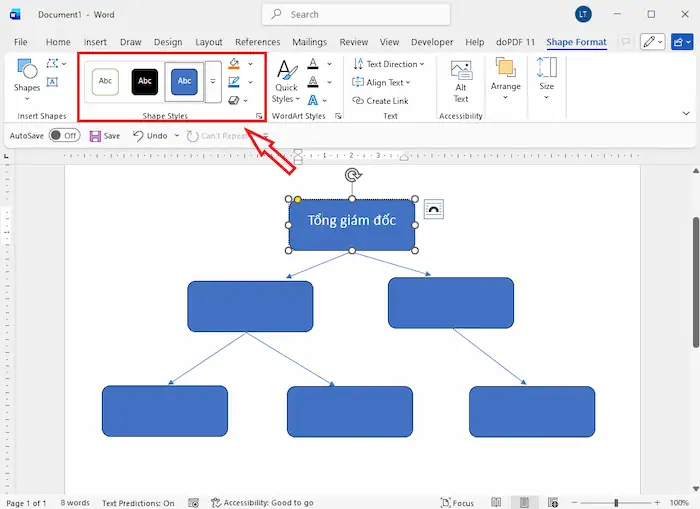
Task: Click the rotate handle above selected shape
Action: point(352,176)
